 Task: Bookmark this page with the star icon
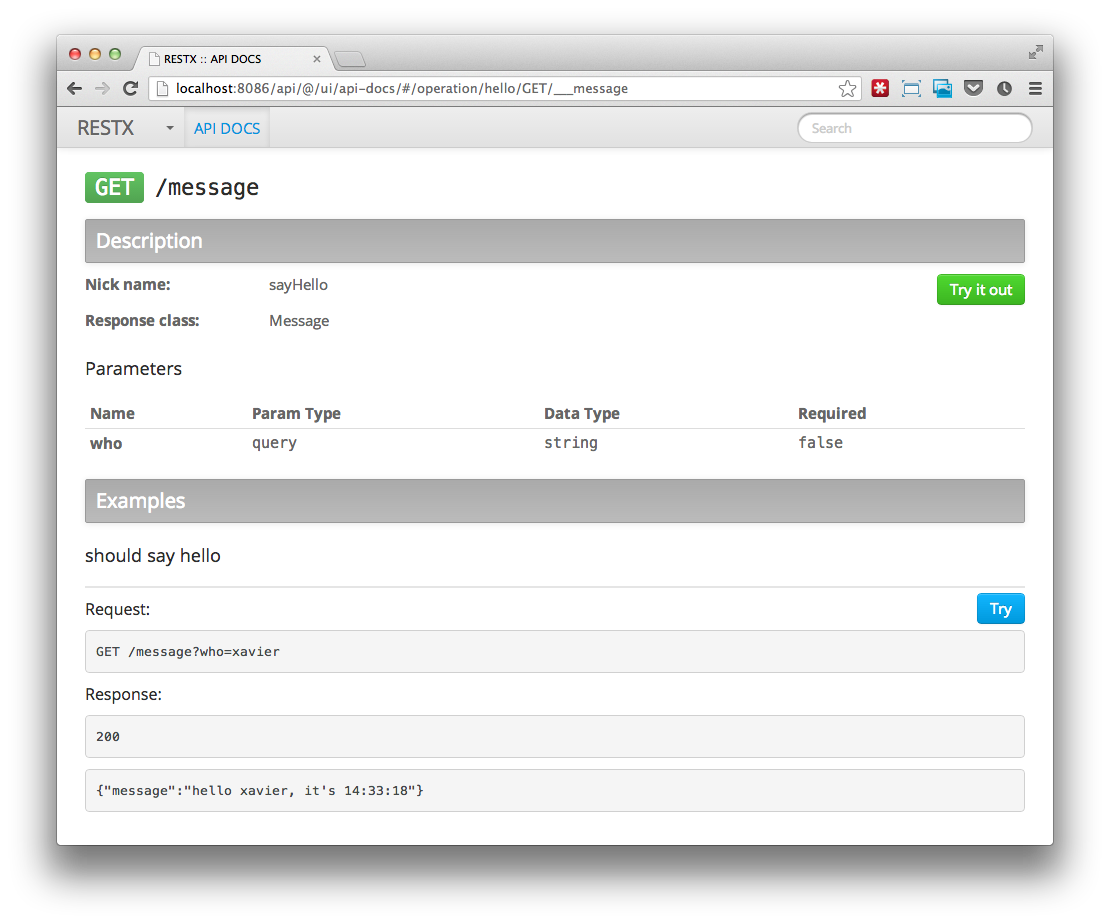pos(847,89)
